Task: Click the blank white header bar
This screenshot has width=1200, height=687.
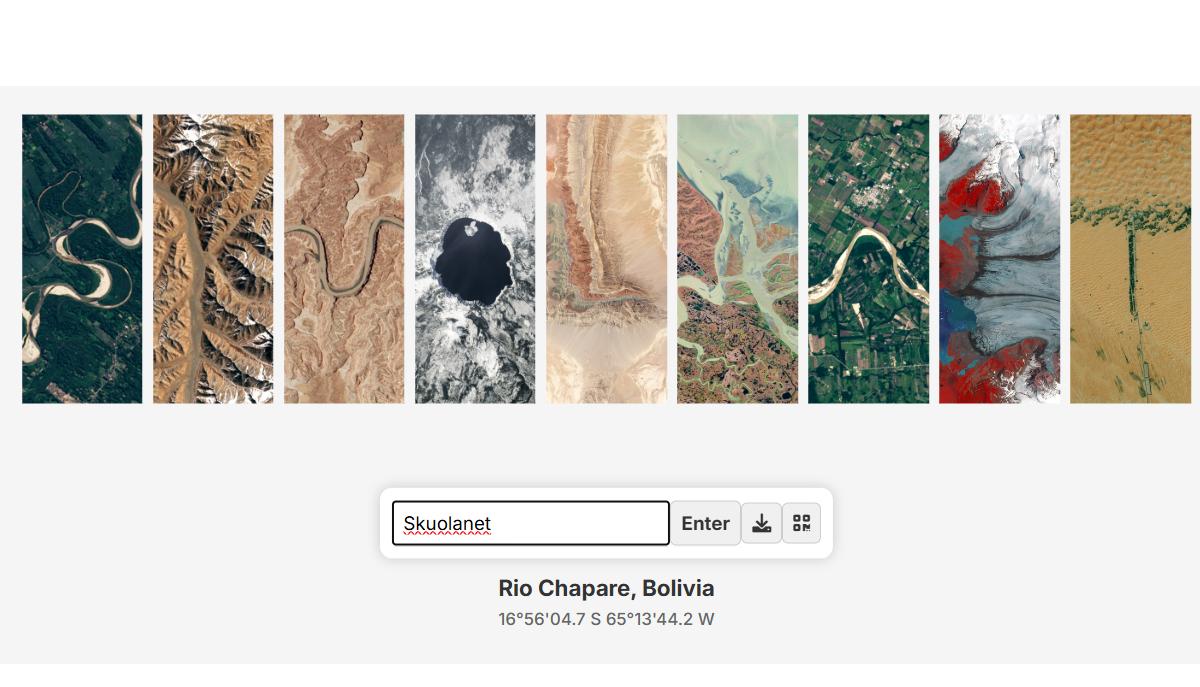Action: (x=600, y=43)
